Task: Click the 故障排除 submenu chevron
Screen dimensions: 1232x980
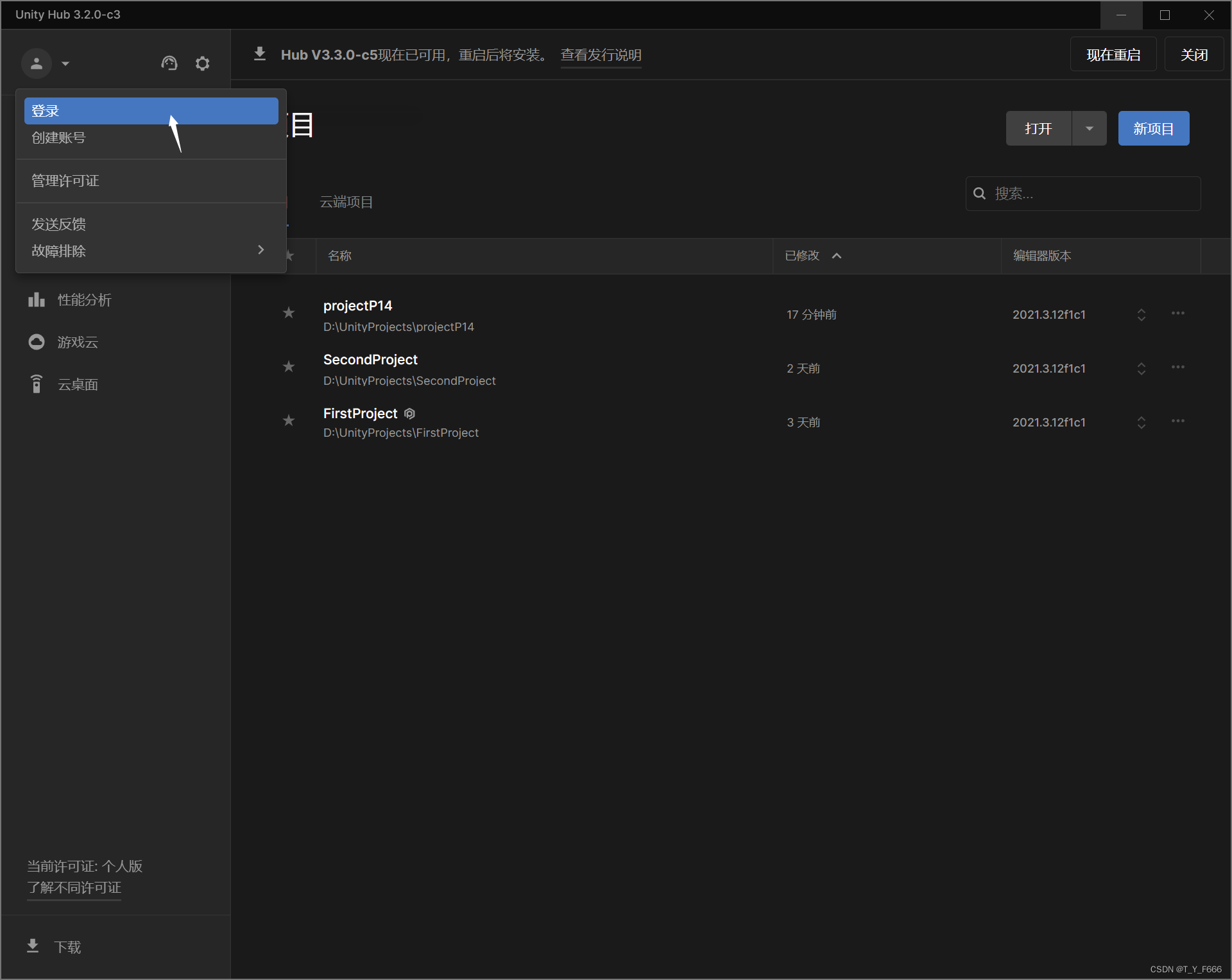Action: point(261,250)
